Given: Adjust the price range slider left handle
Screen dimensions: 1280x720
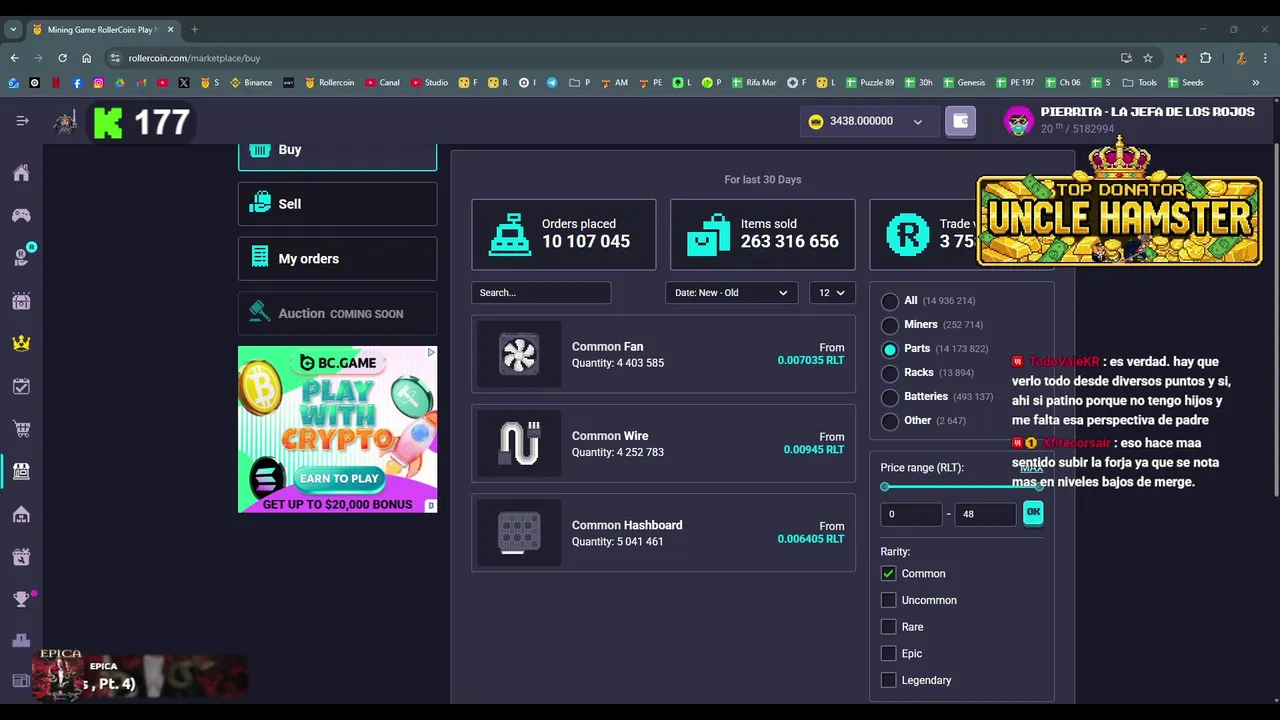Looking at the screenshot, I should click(x=885, y=487).
